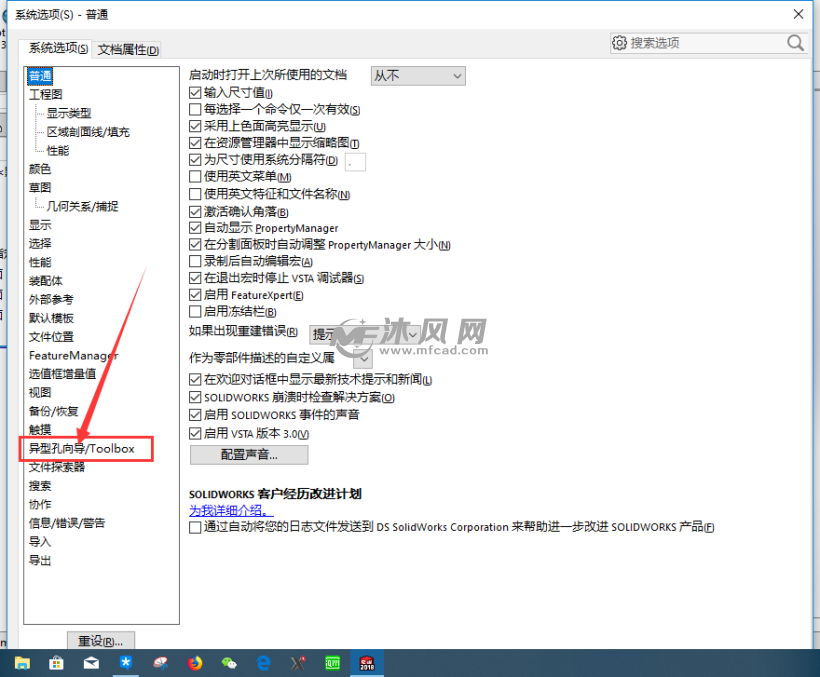Select 普通 in the options tree
Screen dimensions: 820x677
tap(40, 76)
